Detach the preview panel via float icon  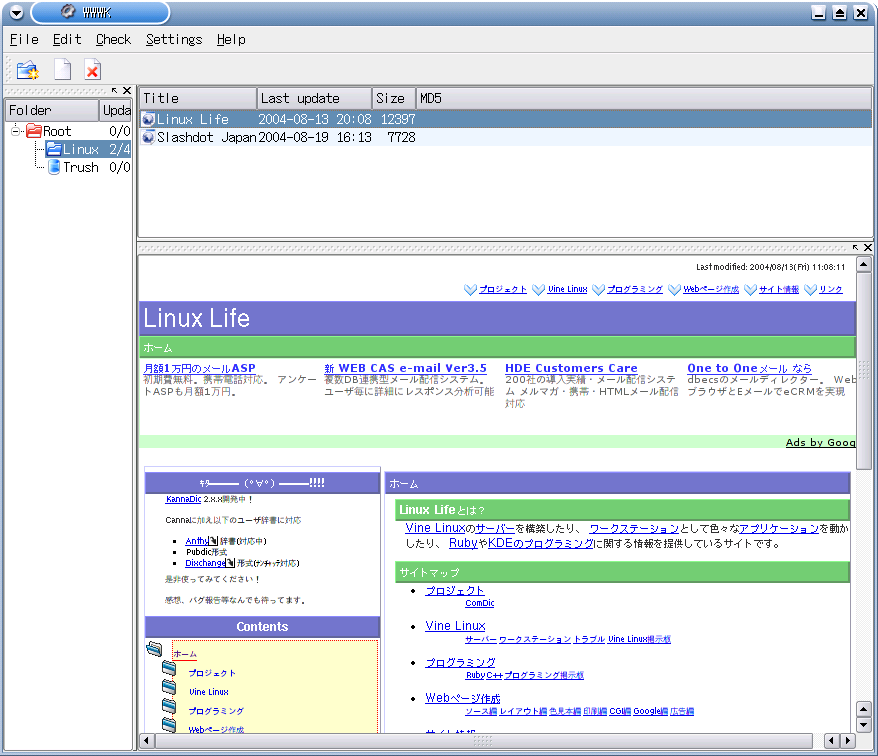[855, 247]
